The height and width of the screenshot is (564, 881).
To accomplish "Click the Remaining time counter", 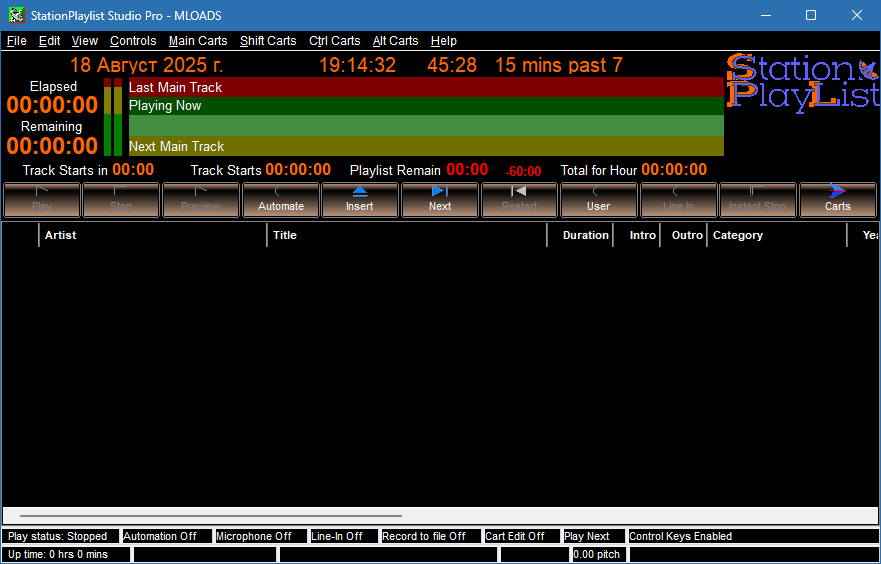I will coord(52,145).
